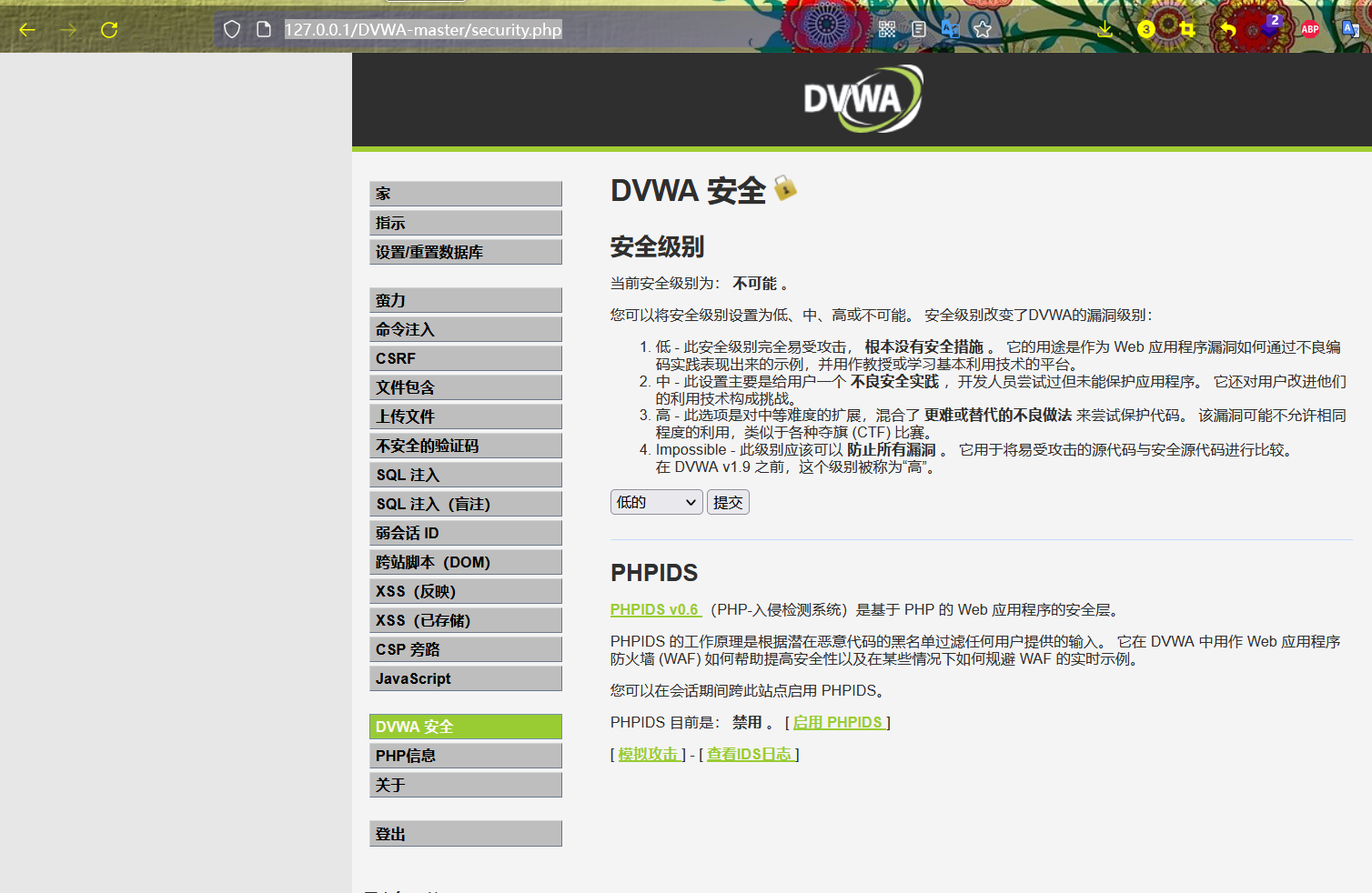Click inside the address bar URL field
The width and height of the screenshot is (1372, 893).
(x=423, y=29)
